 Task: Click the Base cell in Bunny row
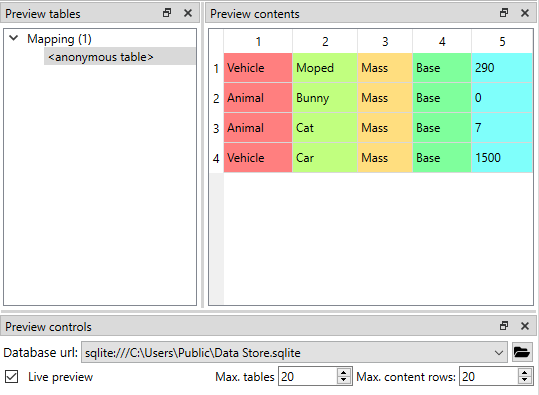pos(442,98)
